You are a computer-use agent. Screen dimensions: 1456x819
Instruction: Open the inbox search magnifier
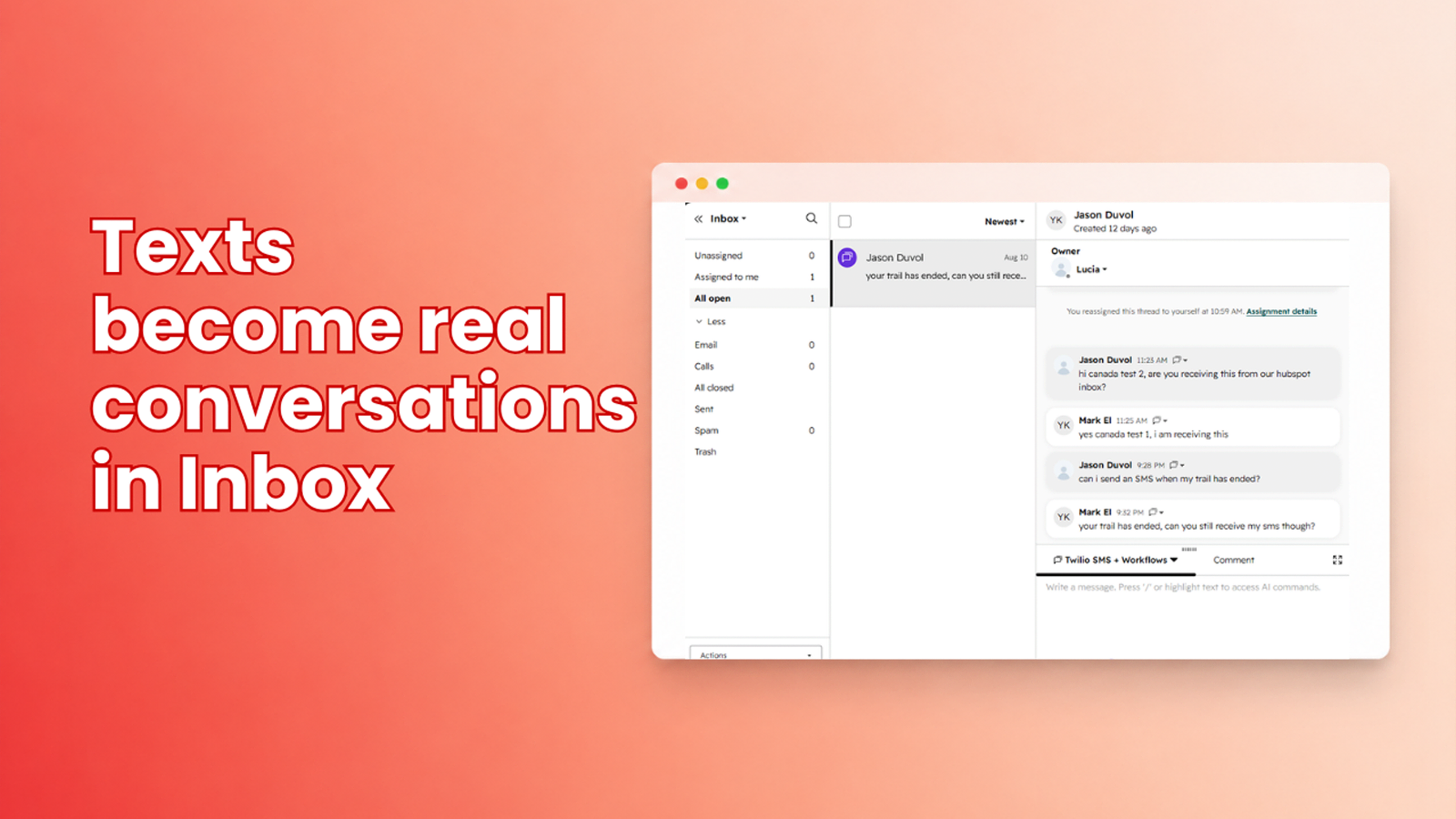pyautogui.click(x=812, y=218)
